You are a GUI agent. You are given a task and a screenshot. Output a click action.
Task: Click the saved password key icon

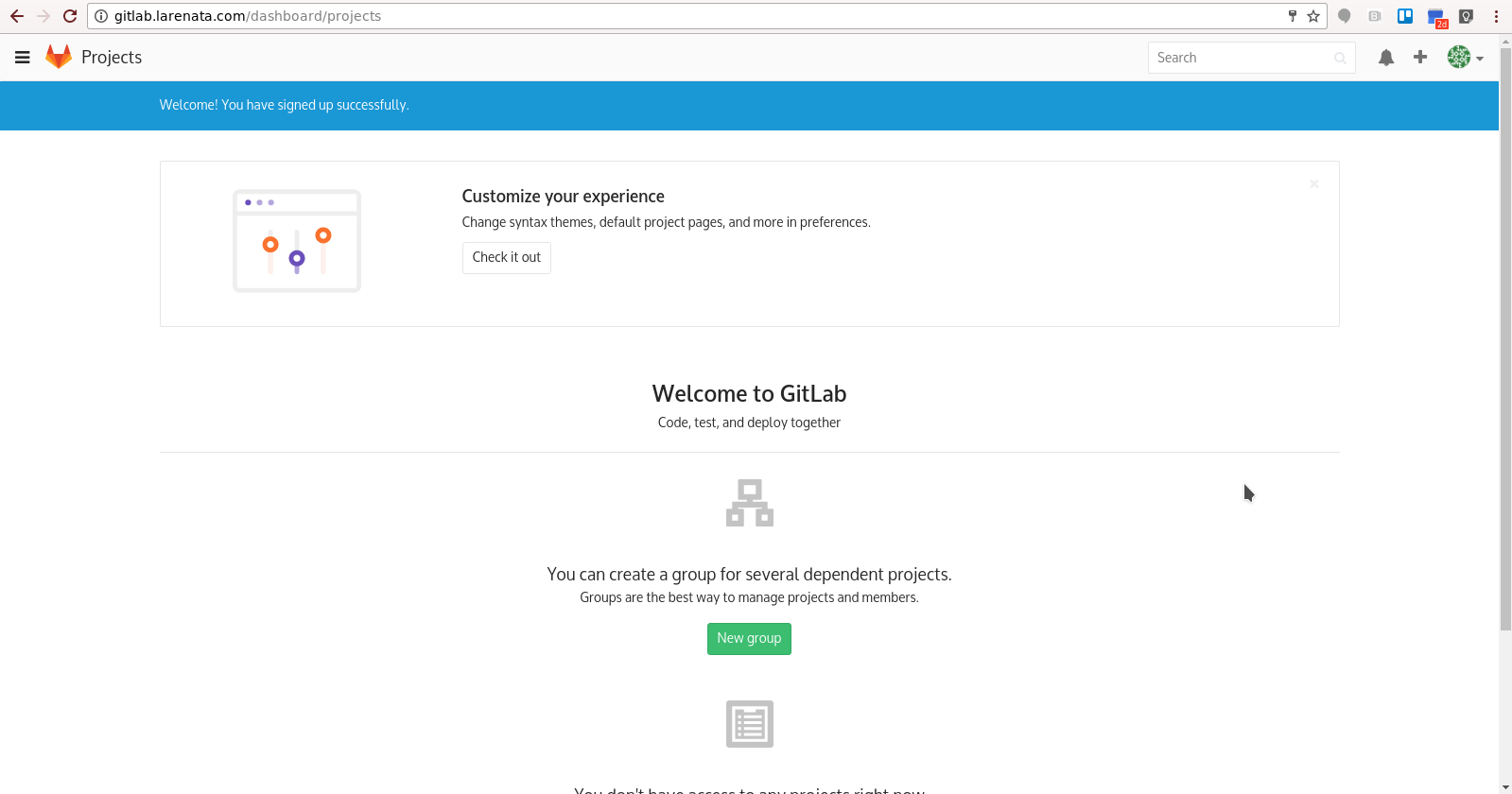click(x=1293, y=16)
